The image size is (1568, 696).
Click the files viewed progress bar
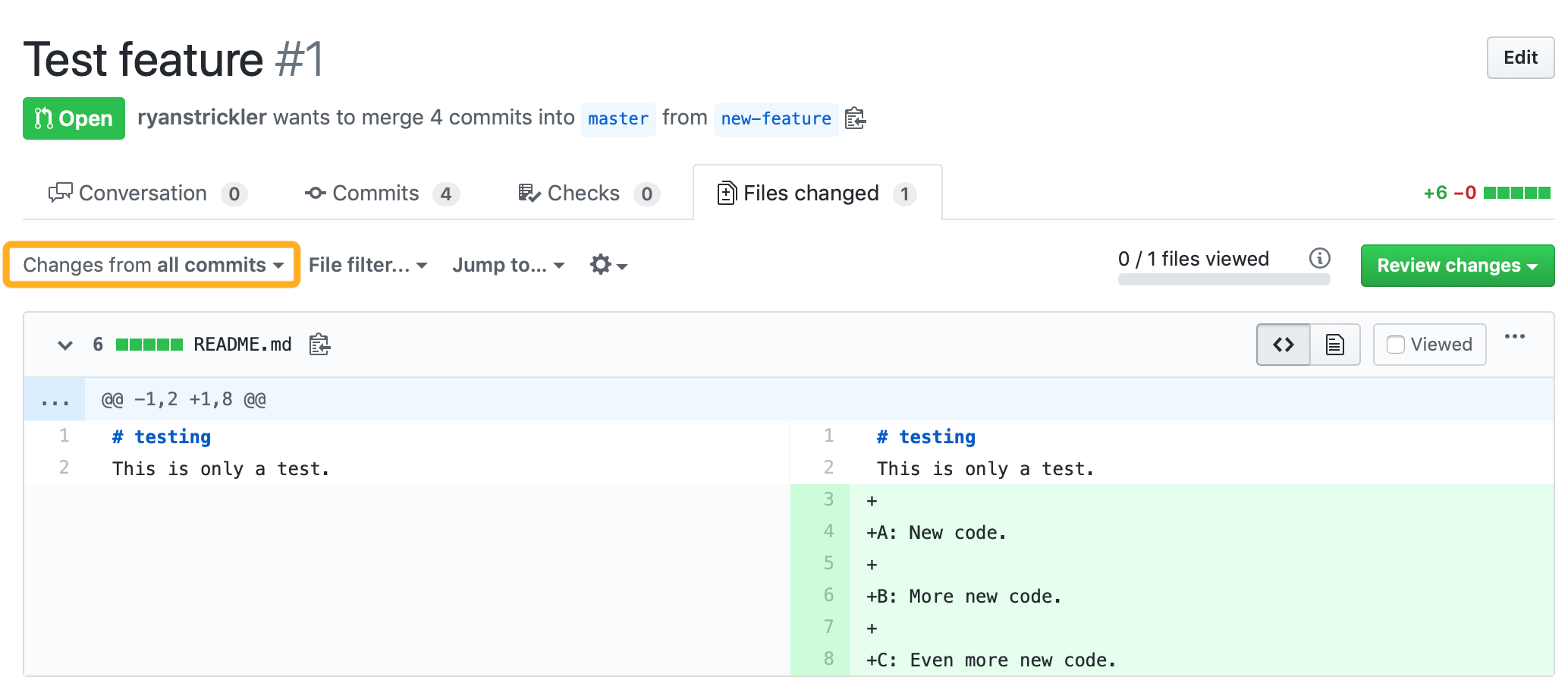click(1223, 279)
